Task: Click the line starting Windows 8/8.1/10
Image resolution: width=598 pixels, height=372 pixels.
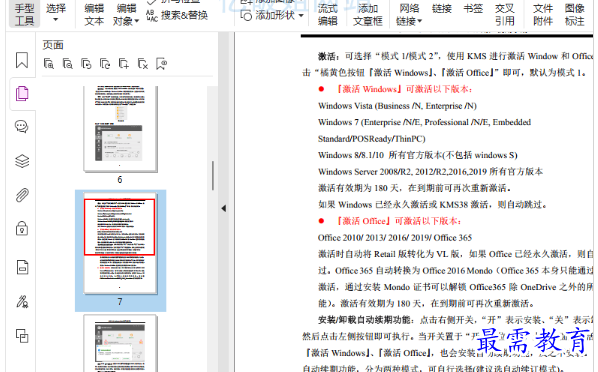Action: pyautogui.click(x=418, y=155)
